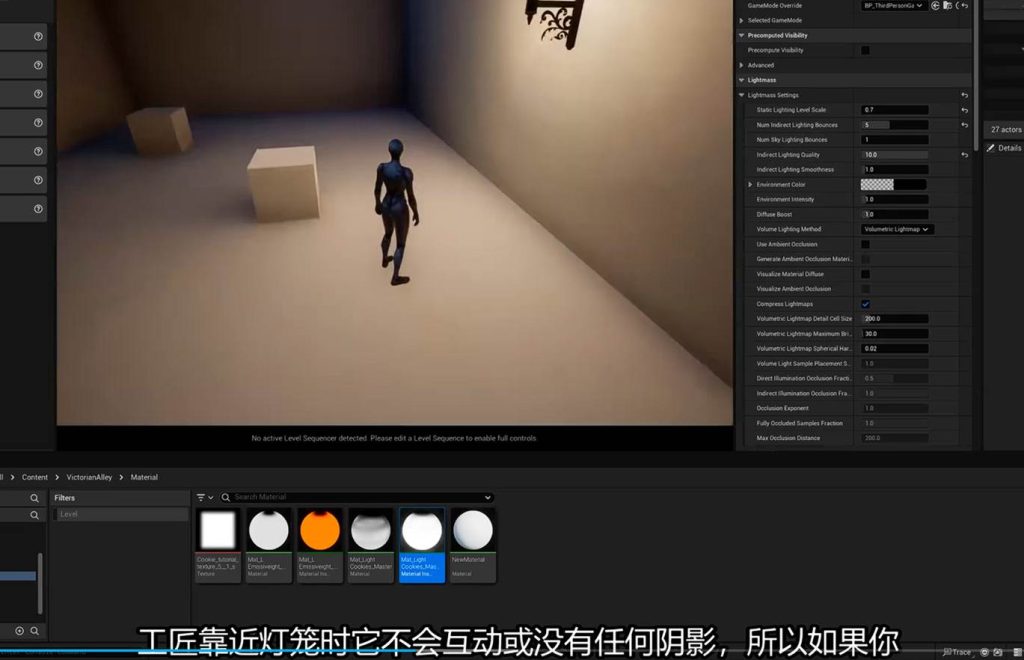Click the filter options icon beside the material search
This screenshot has height=660, width=1024.
click(204, 497)
